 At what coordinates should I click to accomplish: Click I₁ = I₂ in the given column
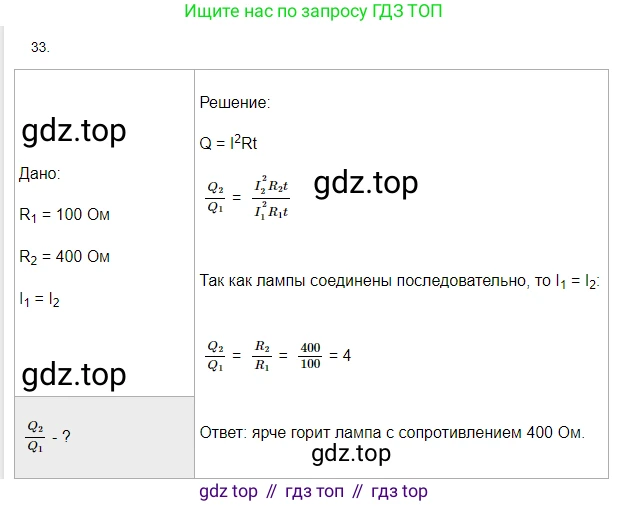pyautogui.click(x=40, y=299)
